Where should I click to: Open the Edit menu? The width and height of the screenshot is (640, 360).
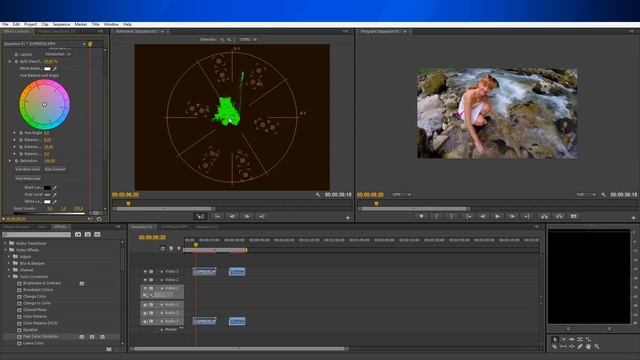click(x=16, y=24)
